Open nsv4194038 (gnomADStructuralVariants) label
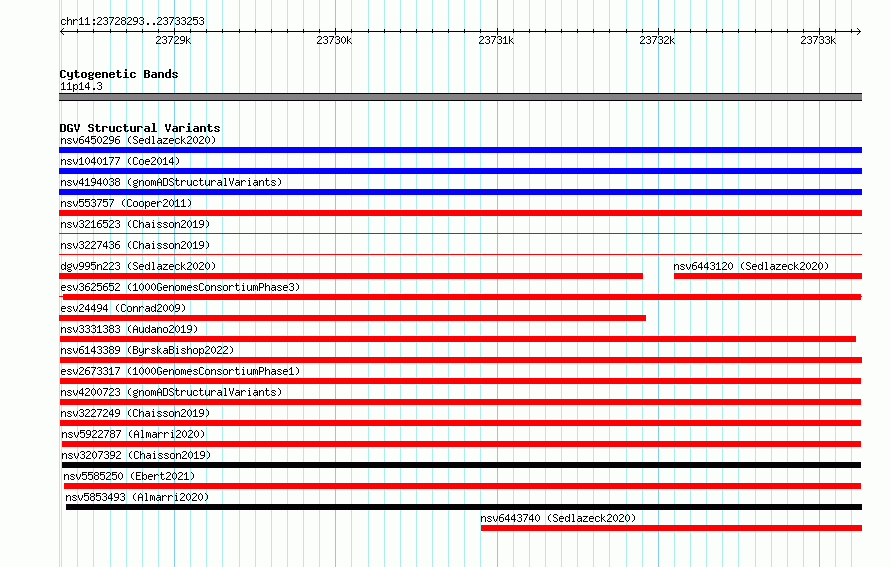This screenshot has width=890, height=567. (x=171, y=182)
